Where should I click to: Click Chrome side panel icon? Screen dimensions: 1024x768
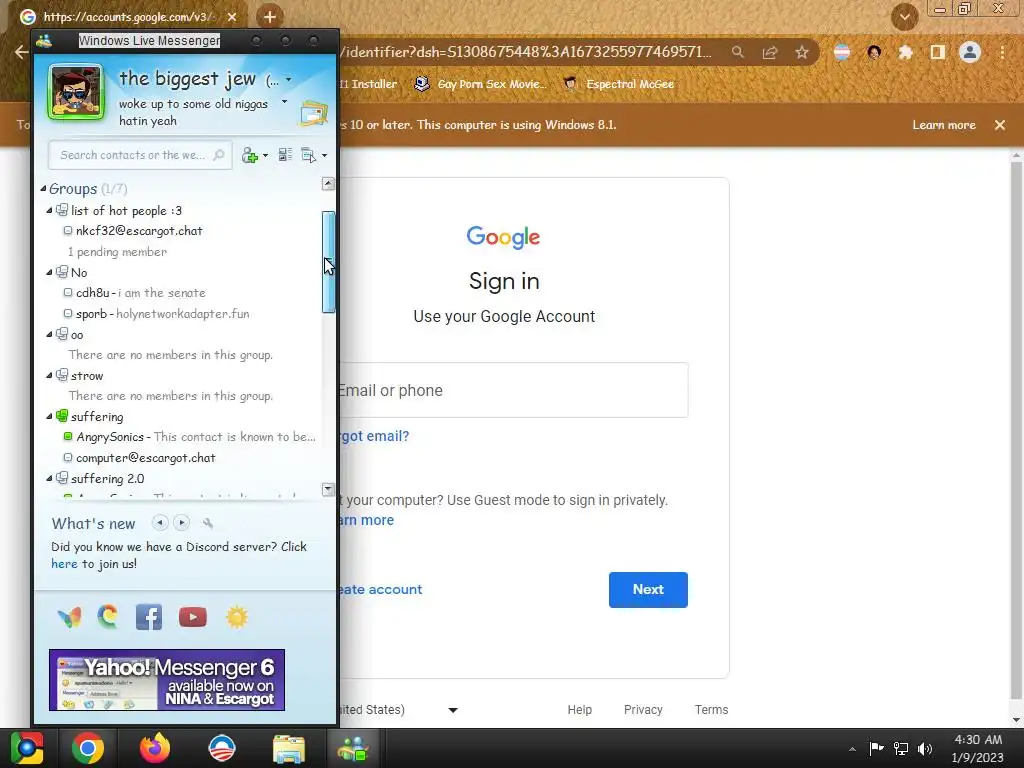point(938,52)
